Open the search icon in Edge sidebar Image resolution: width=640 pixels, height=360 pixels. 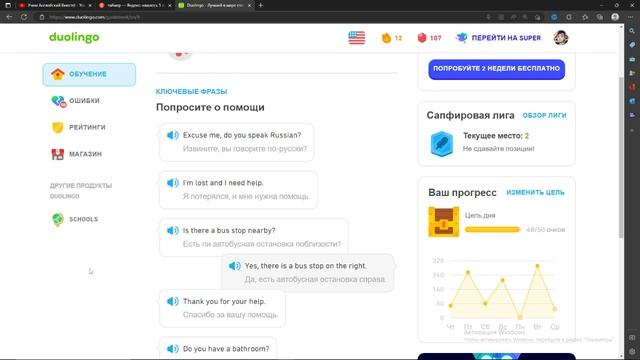632,31
